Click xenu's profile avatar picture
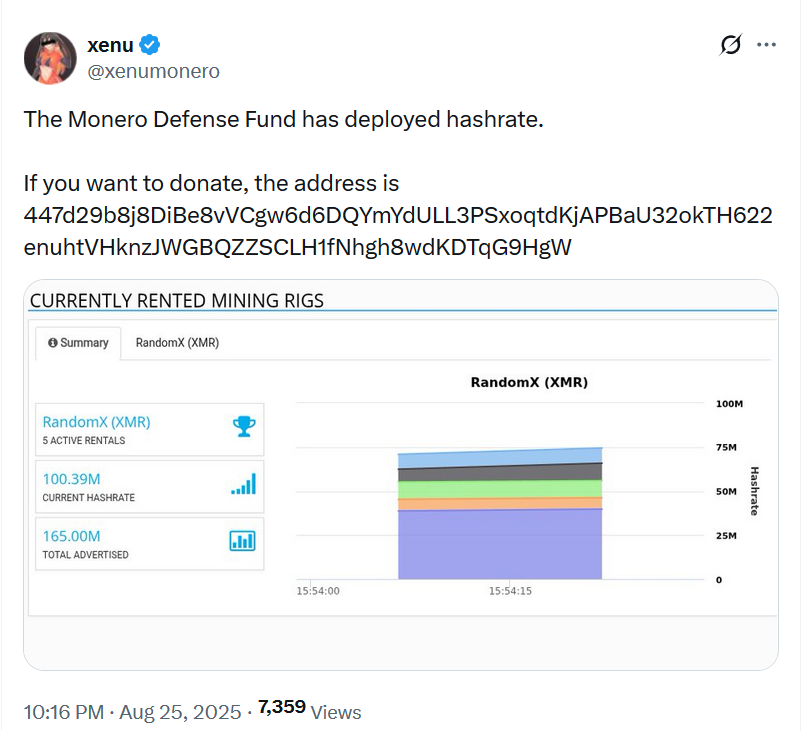Viewport: 801px width, 731px height. coord(50,58)
